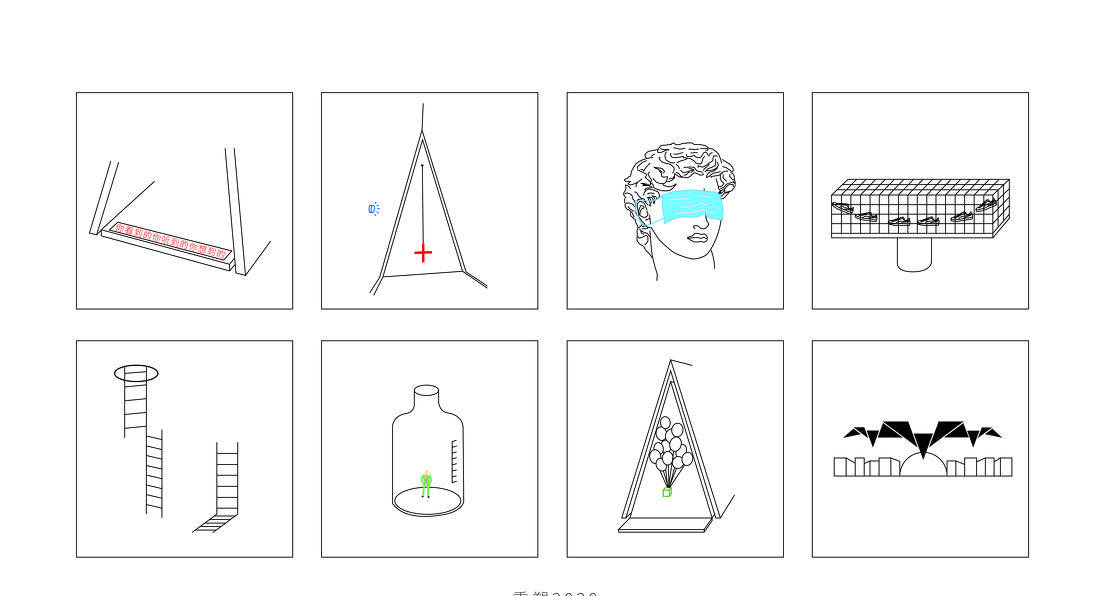Open the three ladders drawing thumbnail

coord(185,449)
